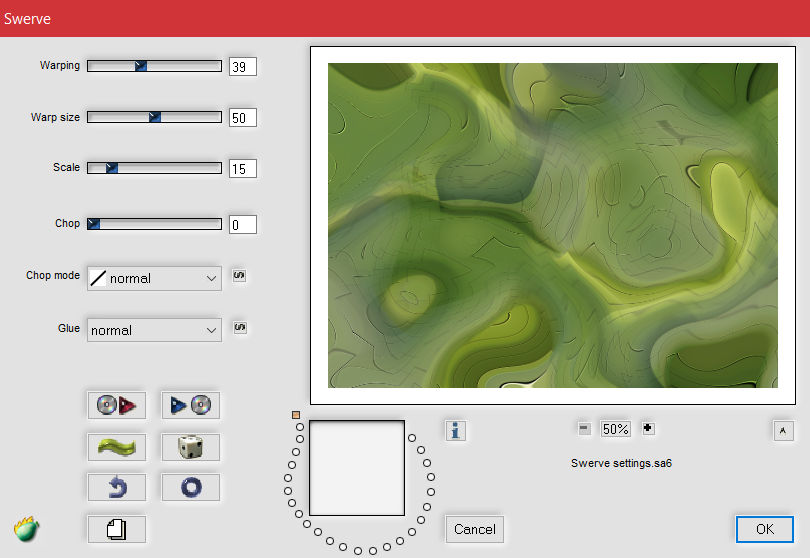Click the Warp size value field 50
Image resolution: width=810 pixels, height=558 pixels.
[243, 118]
